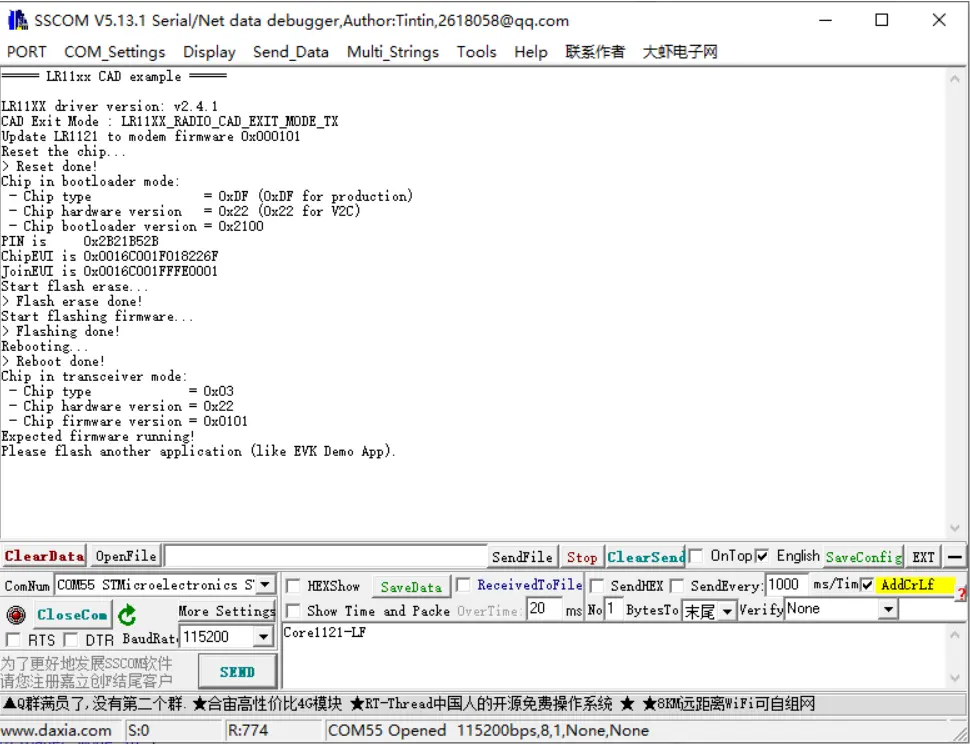Image resolution: width=970 pixels, height=744 pixels.
Task: Click the scroll down arrow of output area
Action: [955, 528]
